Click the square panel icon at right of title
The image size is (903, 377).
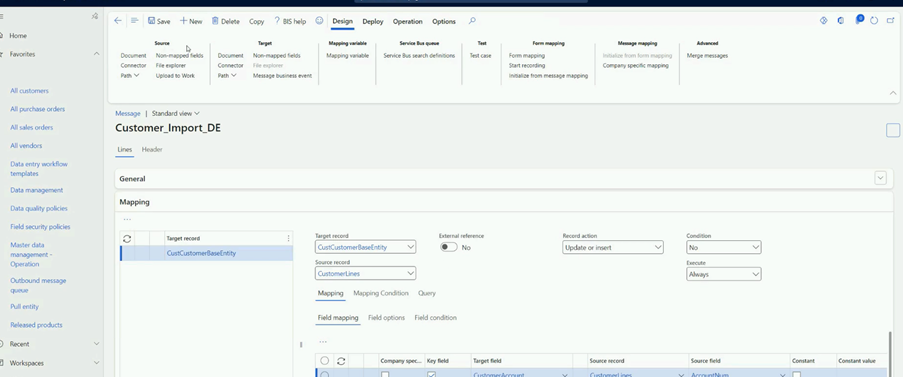[x=893, y=131]
